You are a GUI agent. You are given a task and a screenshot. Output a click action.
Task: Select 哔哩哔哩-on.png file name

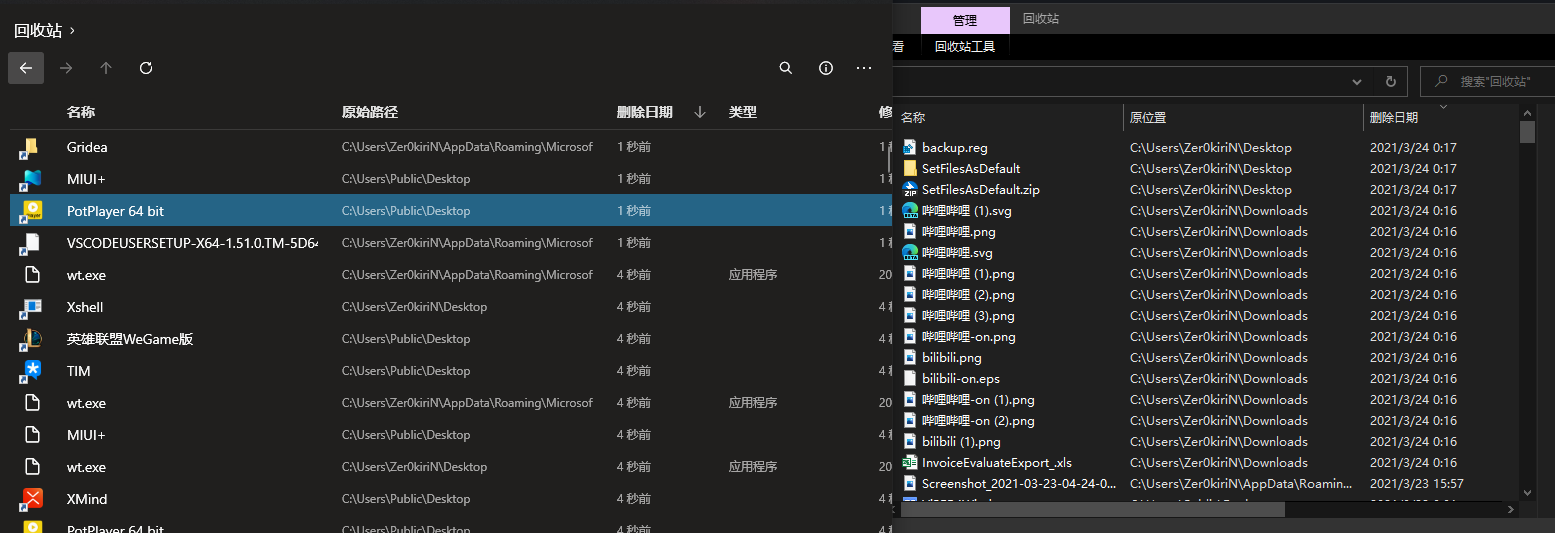click(x=968, y=337)
